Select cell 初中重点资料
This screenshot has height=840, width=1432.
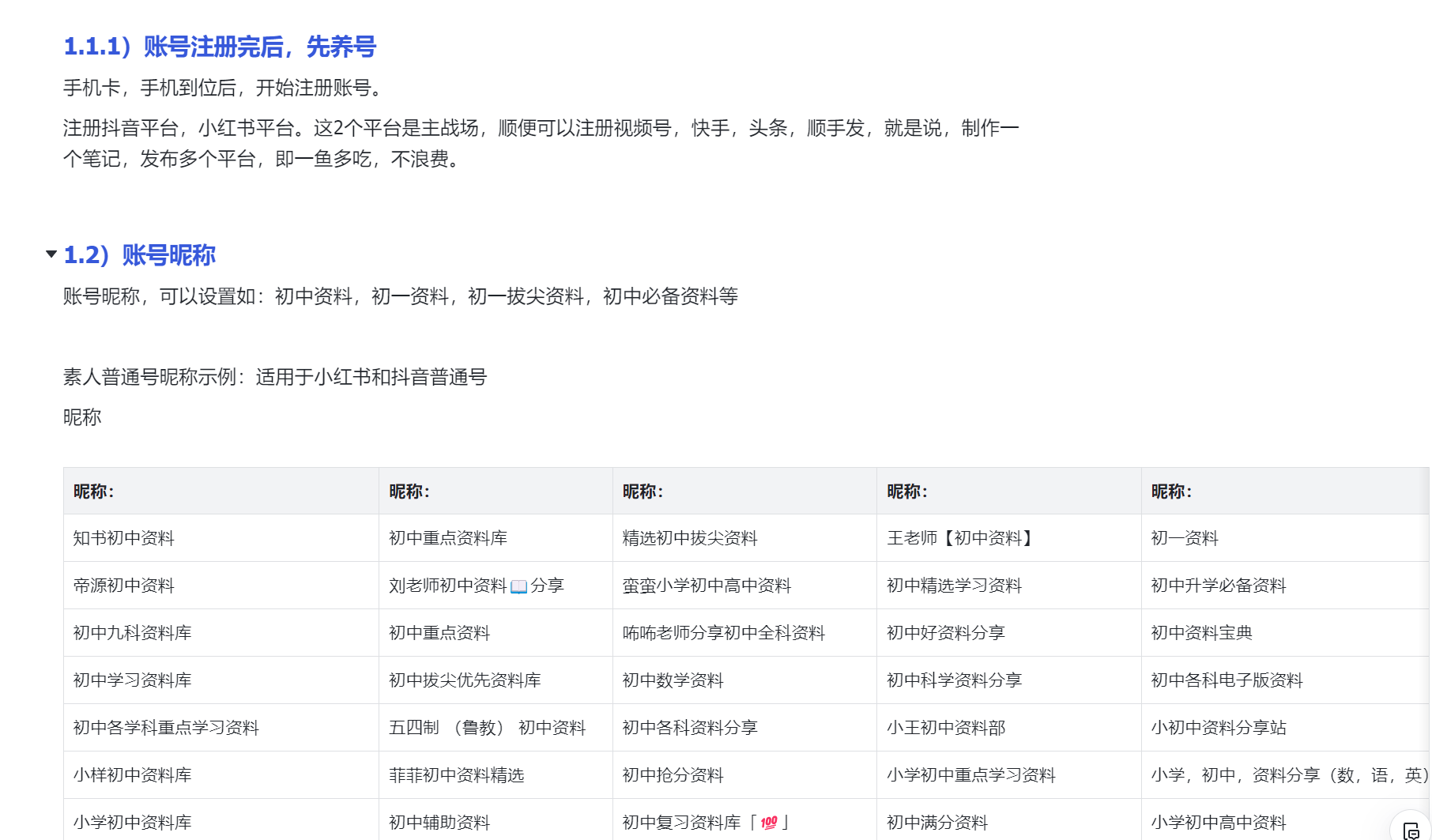(x=496, y=633)
